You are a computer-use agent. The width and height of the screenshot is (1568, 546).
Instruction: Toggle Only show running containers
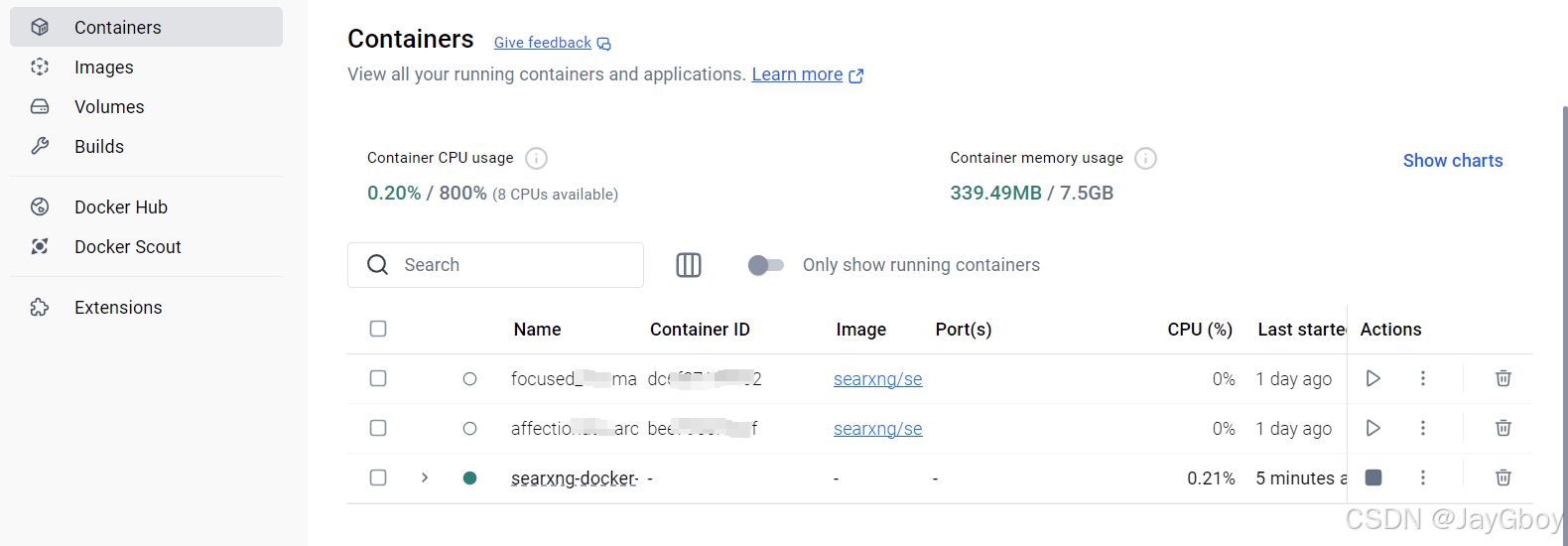point(765,265)
